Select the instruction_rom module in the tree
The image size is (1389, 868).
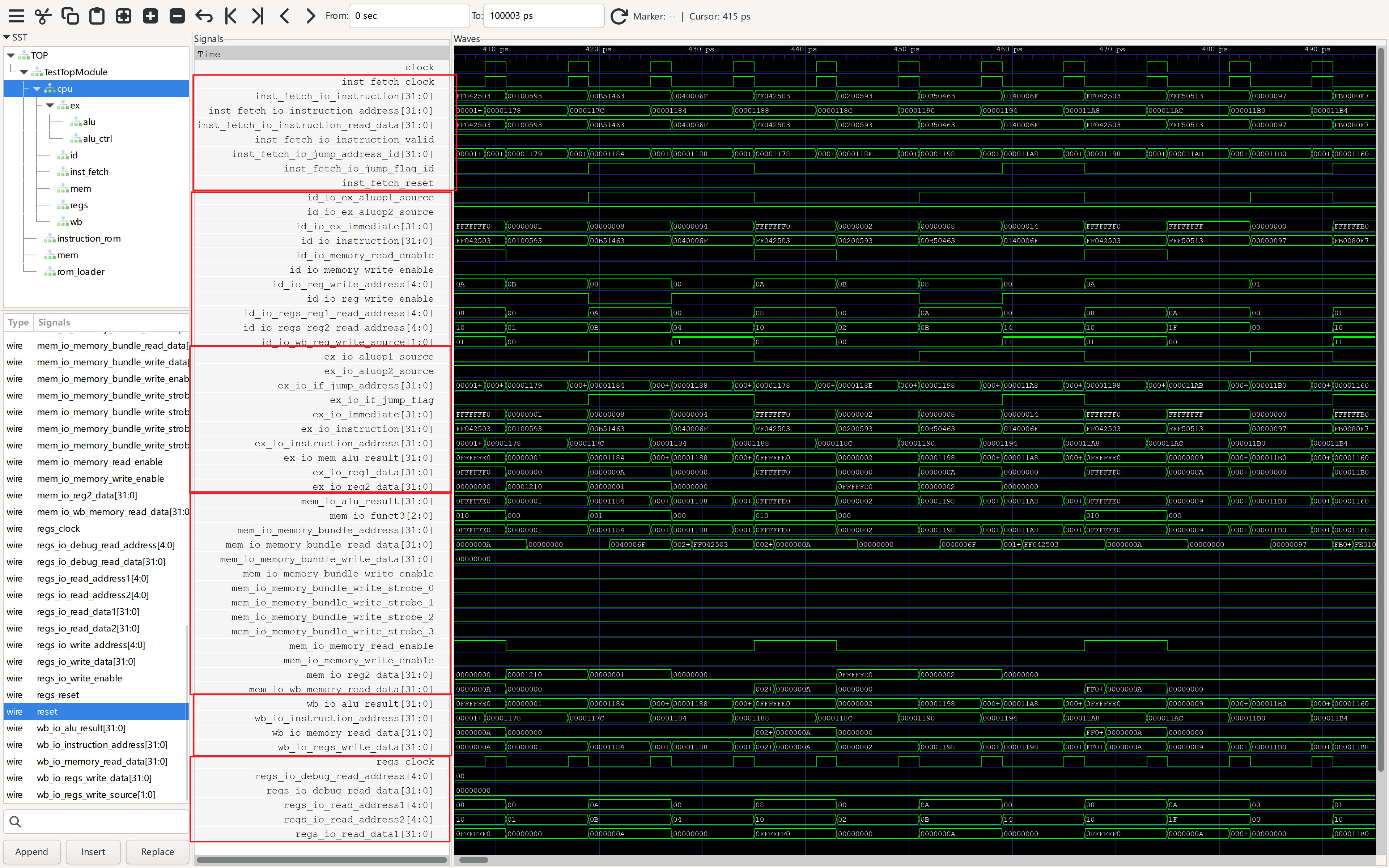[x=88, y=238]
